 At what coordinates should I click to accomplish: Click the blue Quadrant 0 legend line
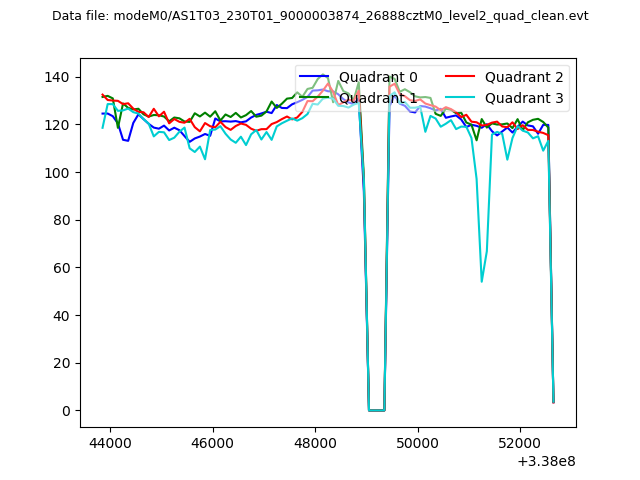pyautogui.click(x=314, y=77)
